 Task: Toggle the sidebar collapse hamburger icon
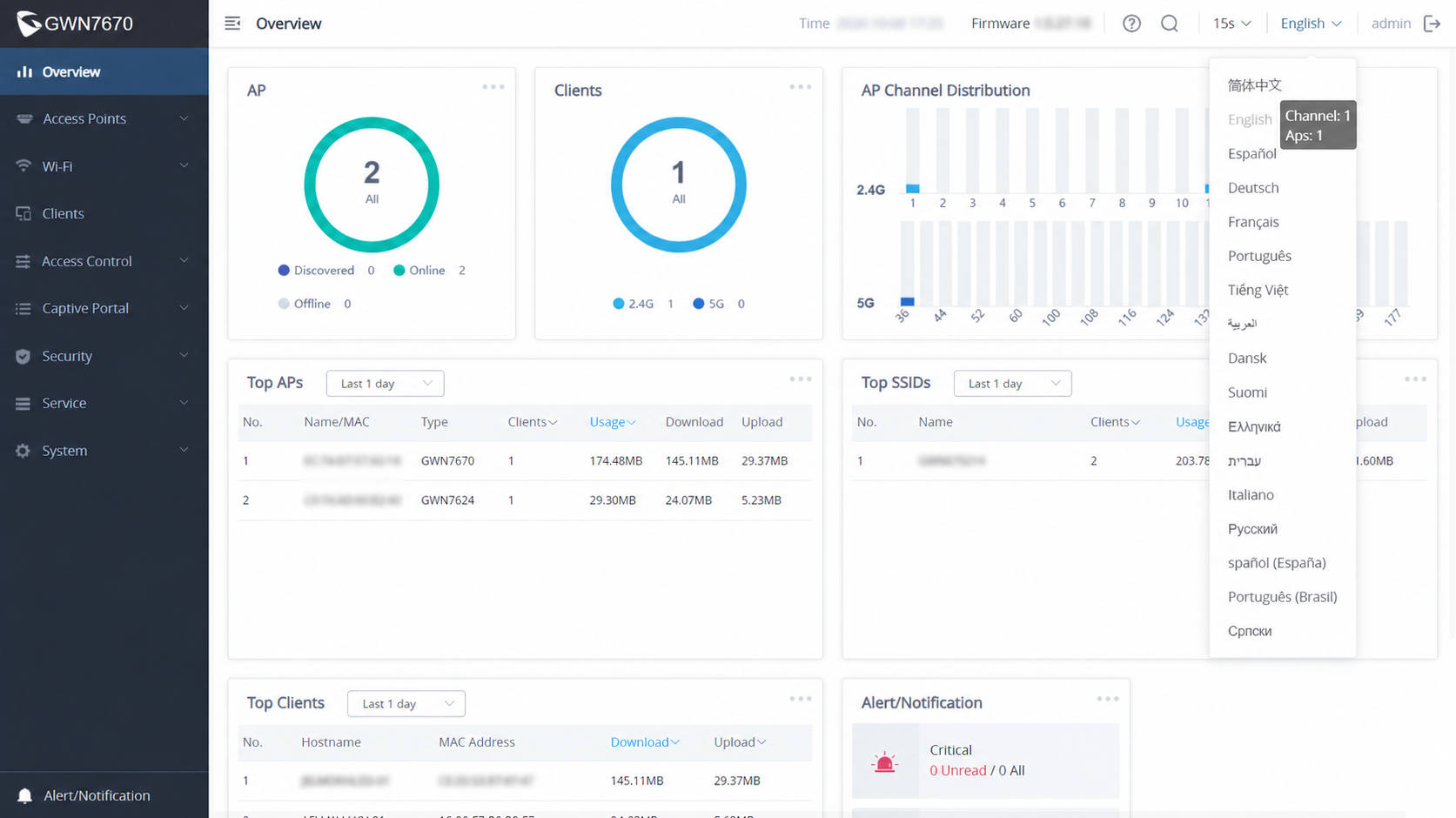232,23
